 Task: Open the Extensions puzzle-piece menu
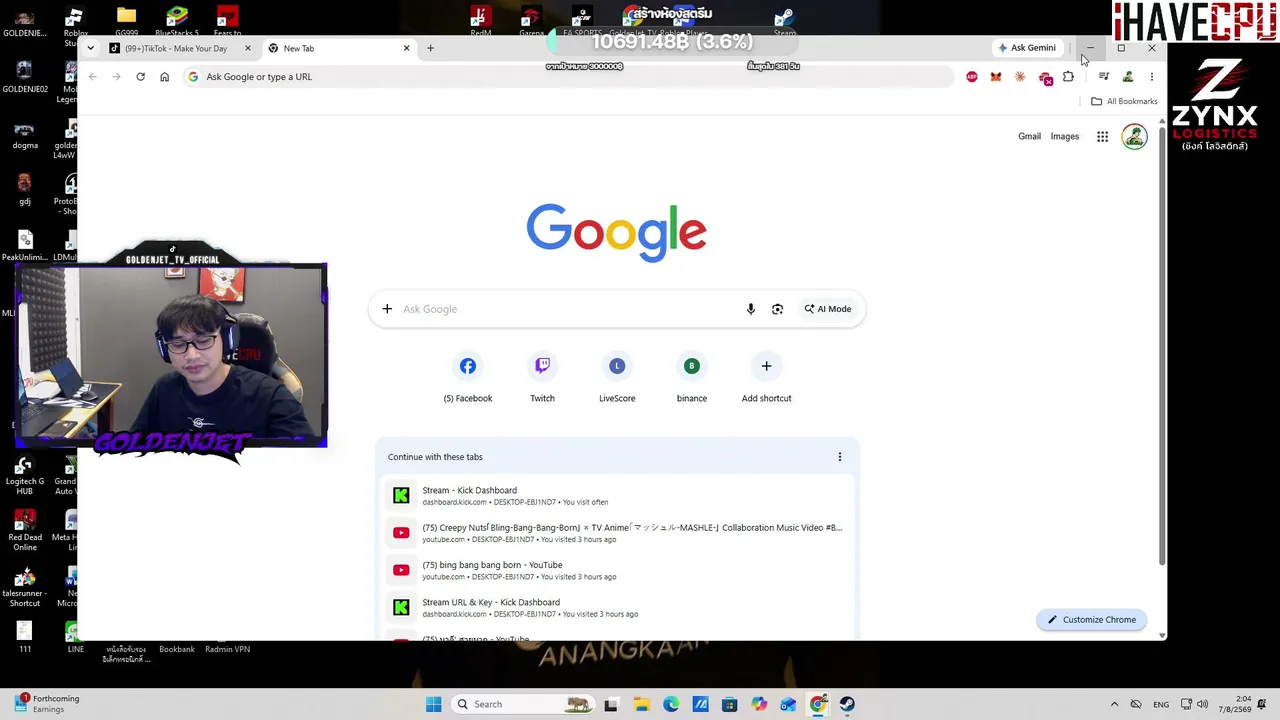tap(1068, 77)
